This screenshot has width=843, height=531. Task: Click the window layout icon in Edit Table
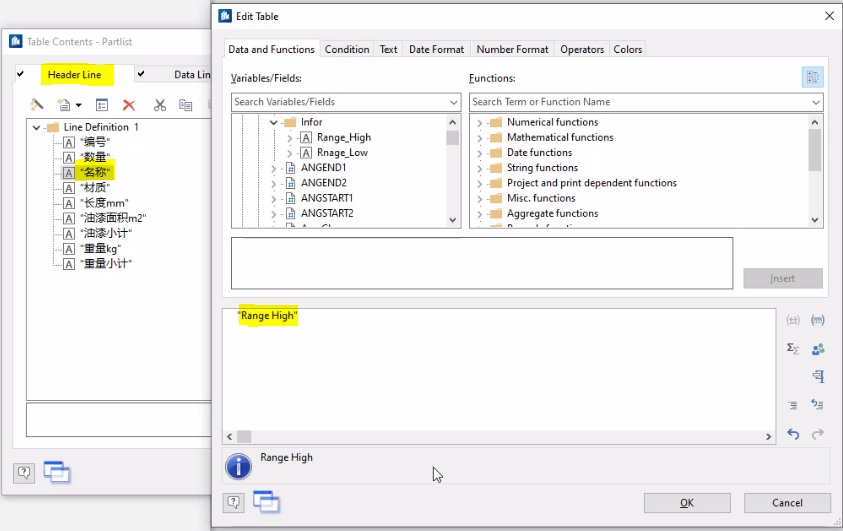[x=267, y=502]
